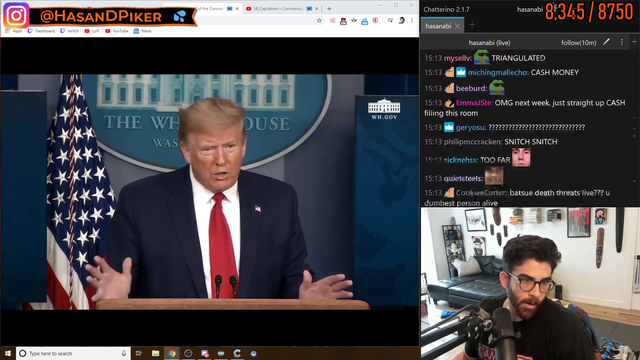Close the Capitalism v Coronavirus tab

coord(316,9)
